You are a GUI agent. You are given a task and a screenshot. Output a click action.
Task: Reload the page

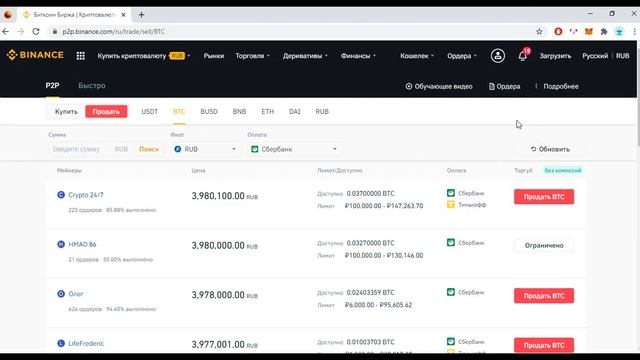(36, 31)
